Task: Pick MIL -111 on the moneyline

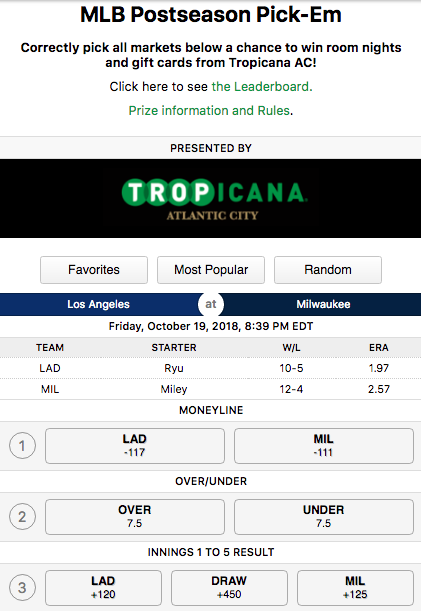Action: (324, 446)
